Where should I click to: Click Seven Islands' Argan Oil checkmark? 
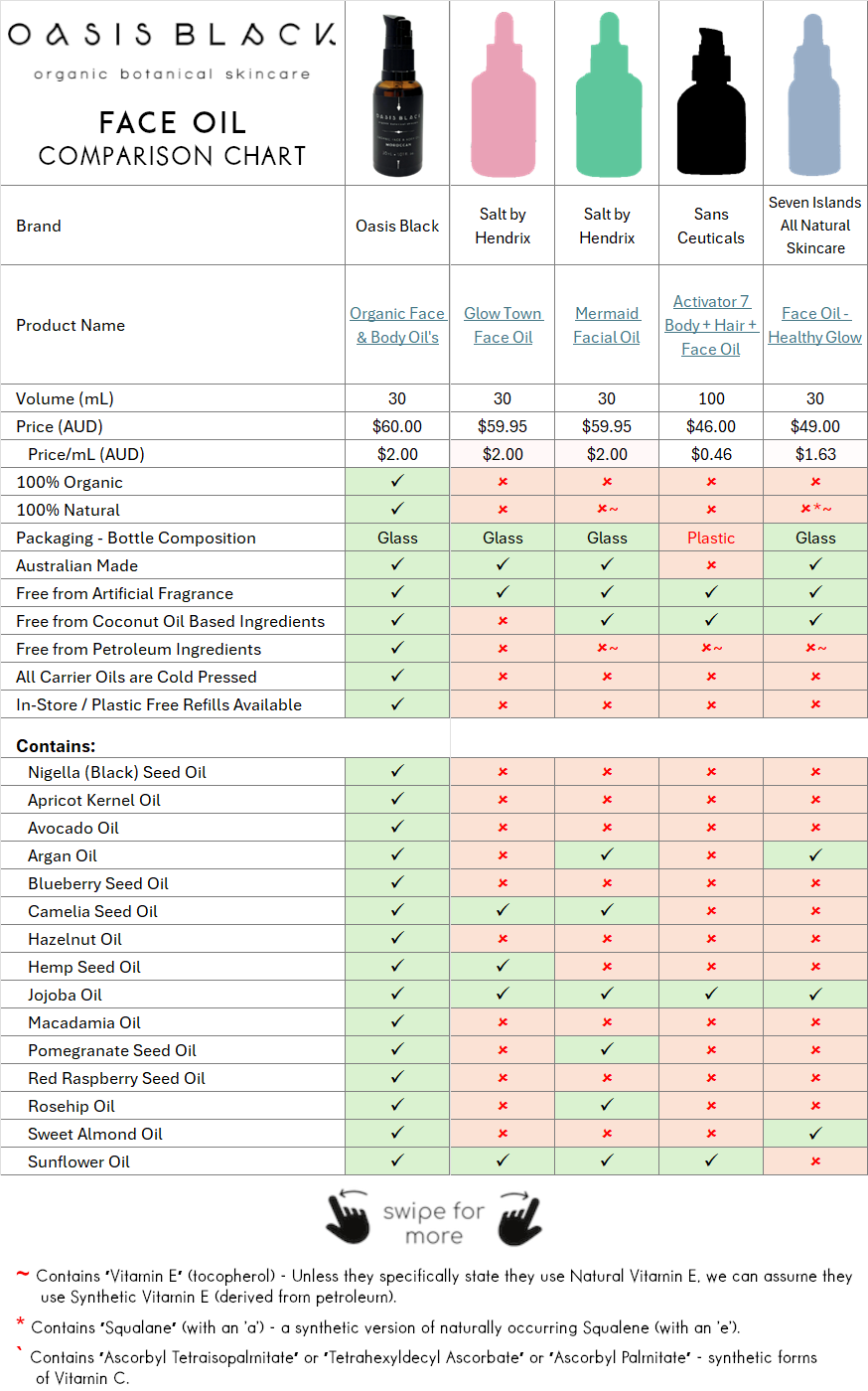(x=815, y=854)
